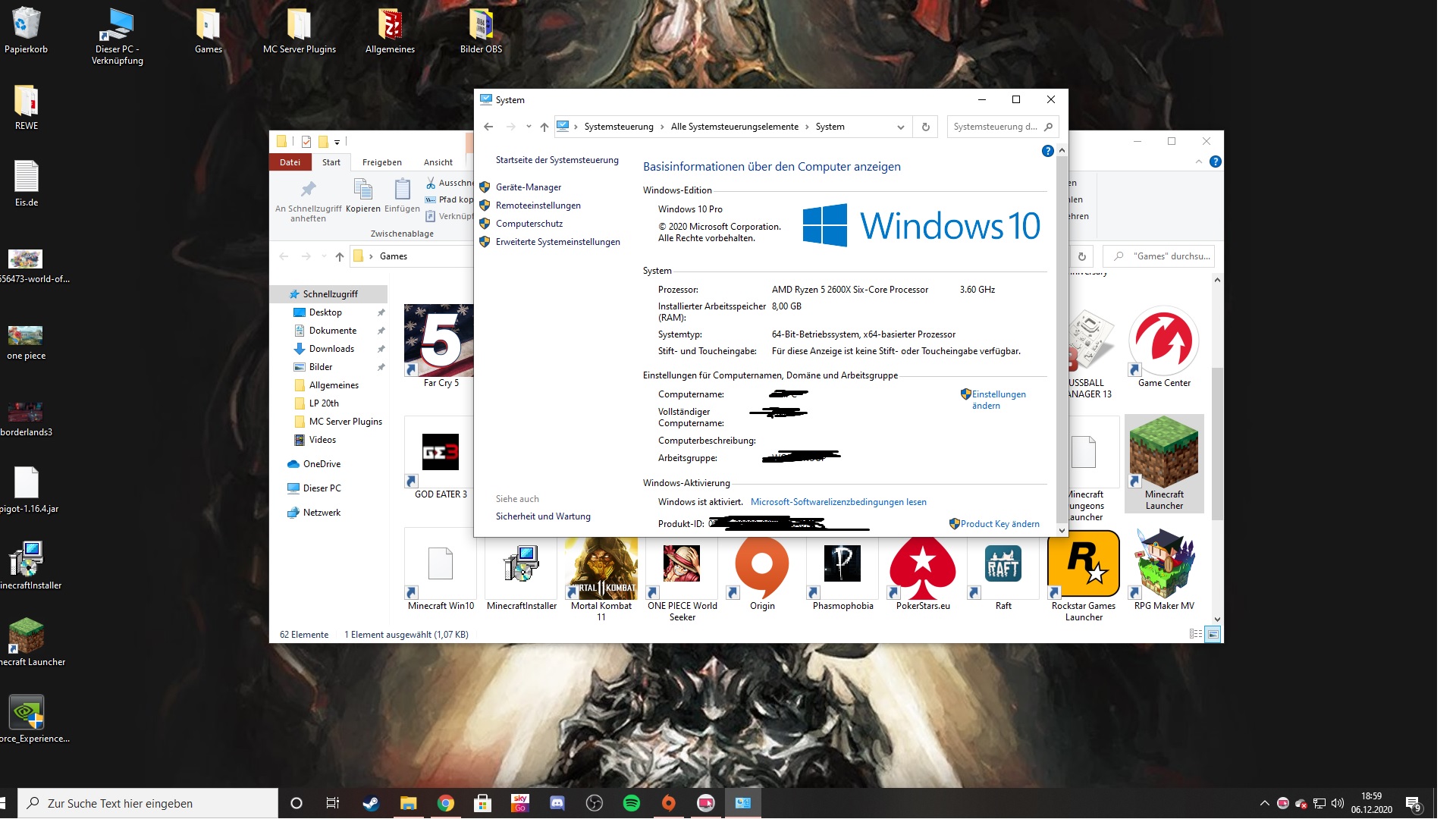This screenshot has width=1456, height=819.
Task: Open the Datei tab in Explorer
Action: click(x=290, y=162)
